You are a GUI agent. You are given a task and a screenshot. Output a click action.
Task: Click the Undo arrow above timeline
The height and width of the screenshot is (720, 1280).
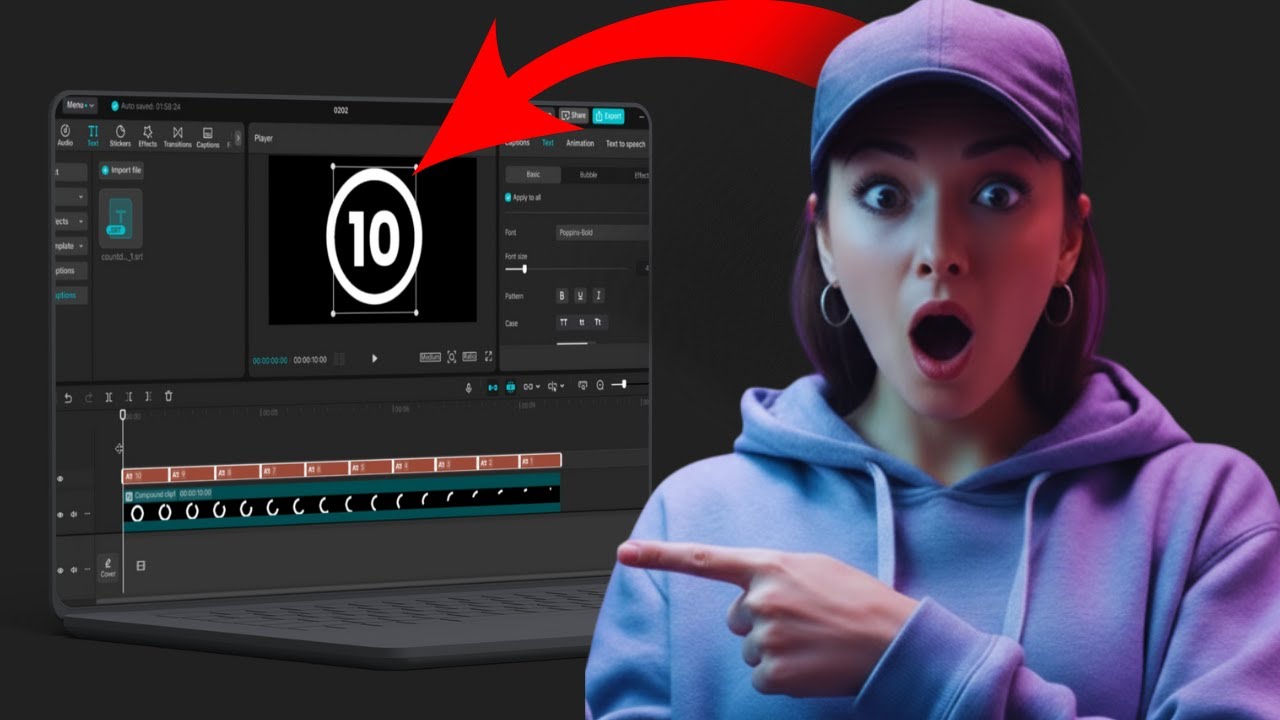coord(68,397)
